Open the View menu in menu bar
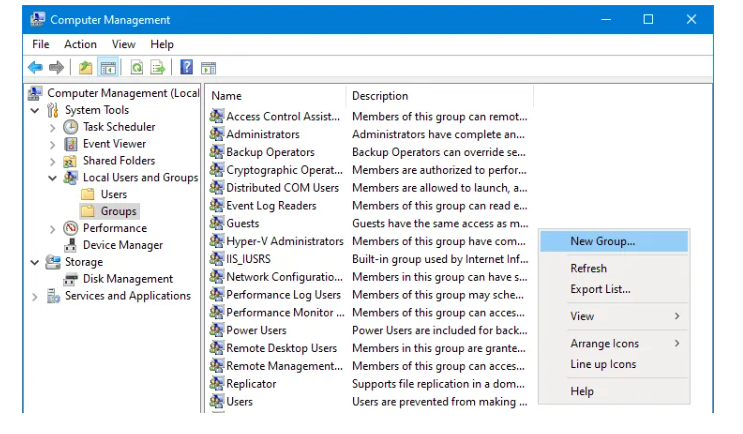Image resolution: width=743 pixels, height=434 pixels. click(124, 45)
